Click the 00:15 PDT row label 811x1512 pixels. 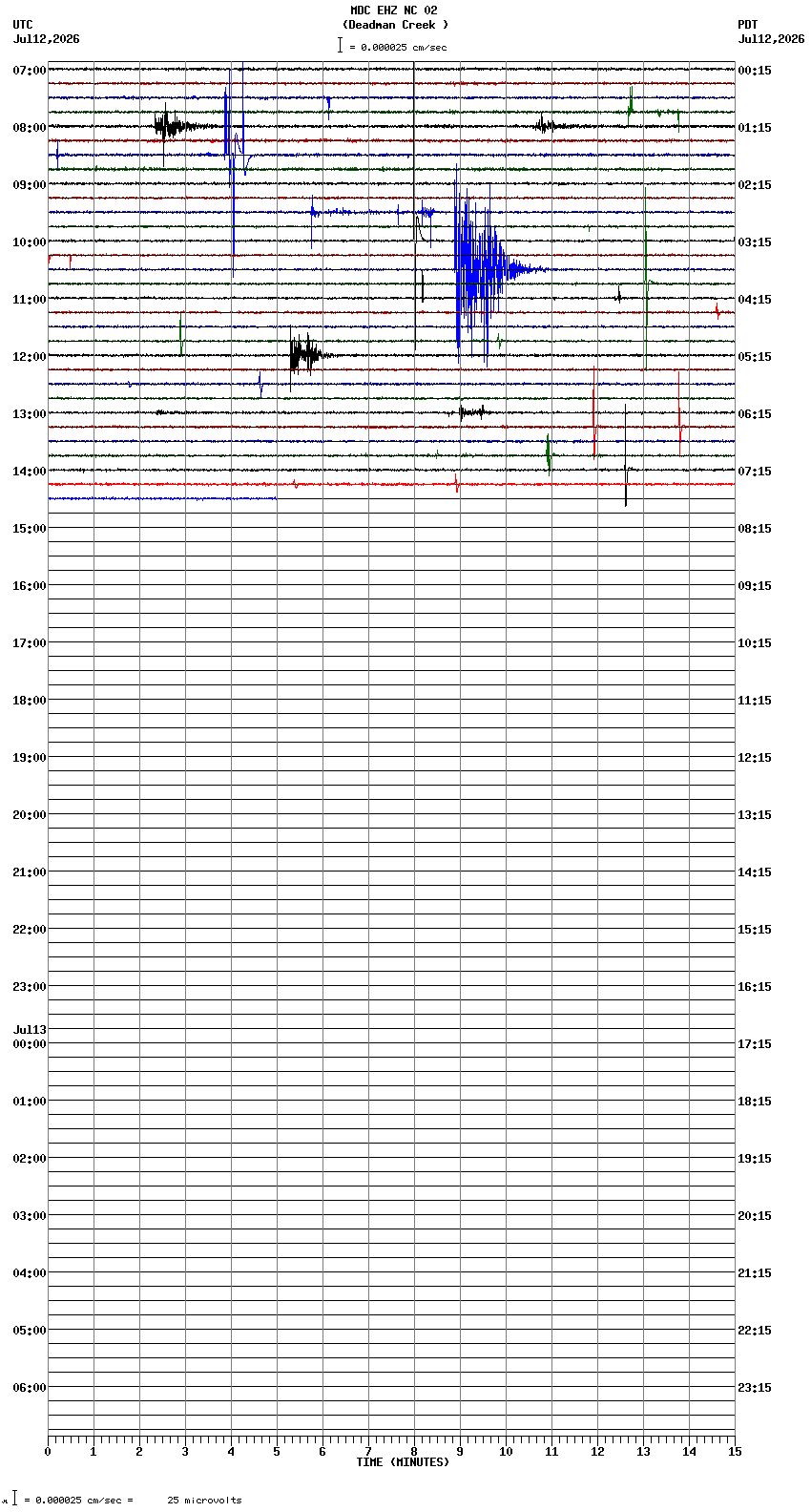755,71
